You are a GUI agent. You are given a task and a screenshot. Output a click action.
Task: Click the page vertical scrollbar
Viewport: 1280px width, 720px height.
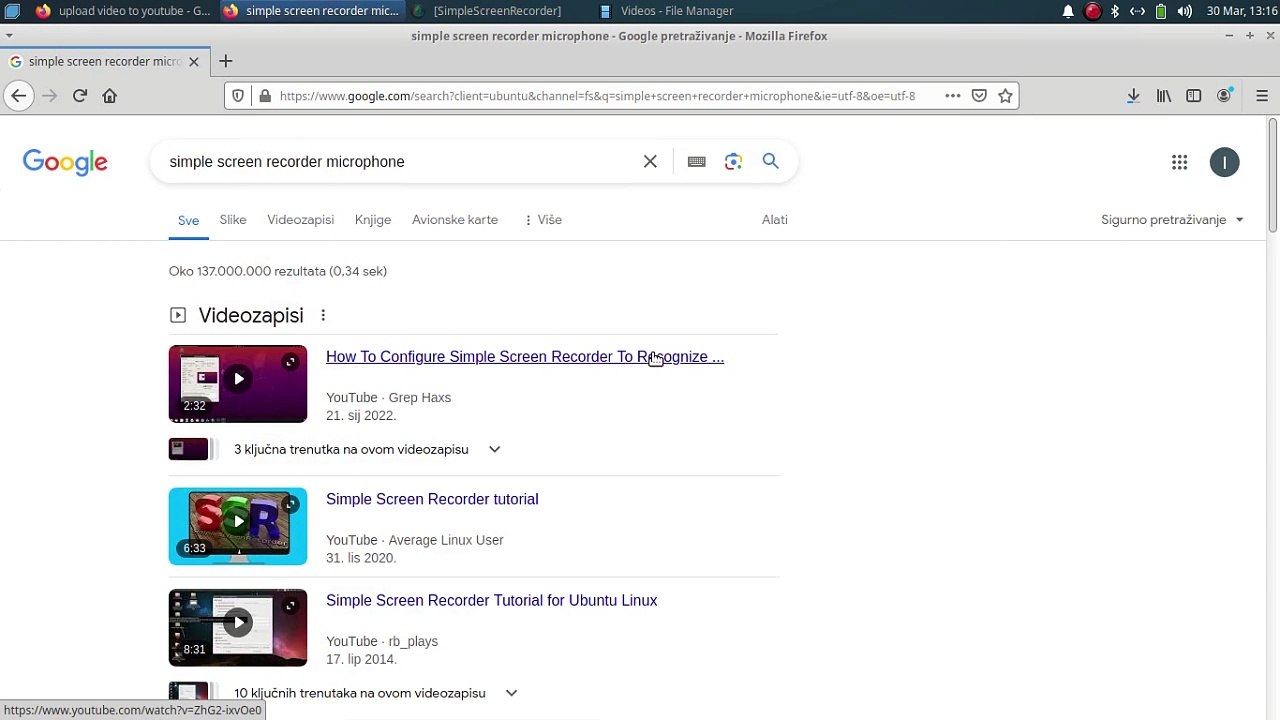[1273, 176]
